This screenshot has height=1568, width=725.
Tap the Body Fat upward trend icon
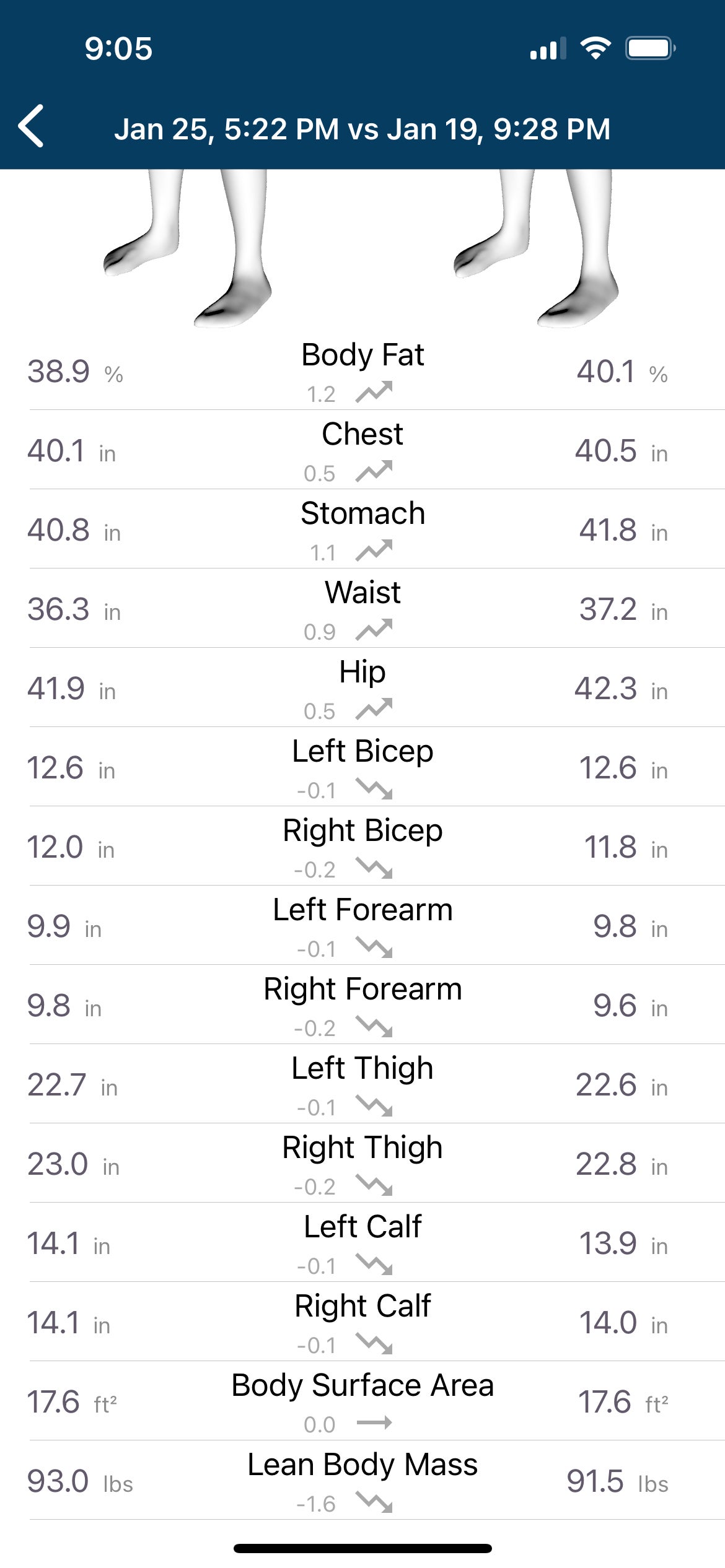point(374,393)
